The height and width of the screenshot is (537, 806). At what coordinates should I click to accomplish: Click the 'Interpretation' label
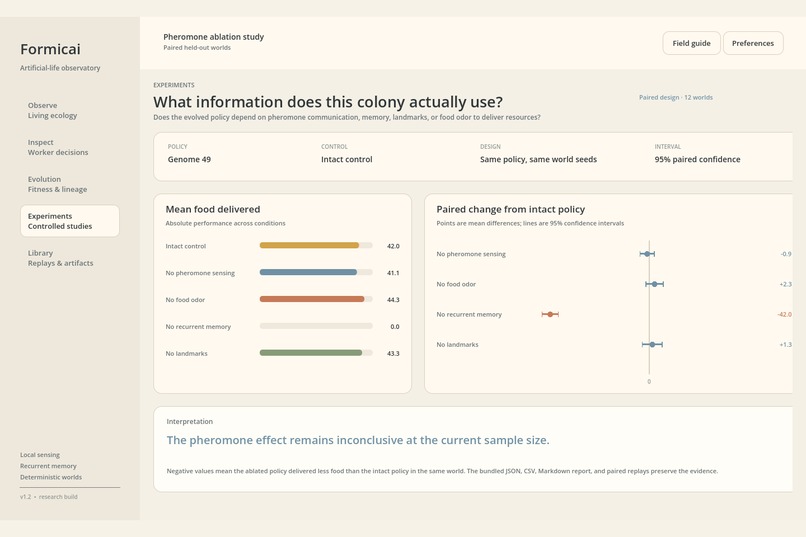[190, 421]
